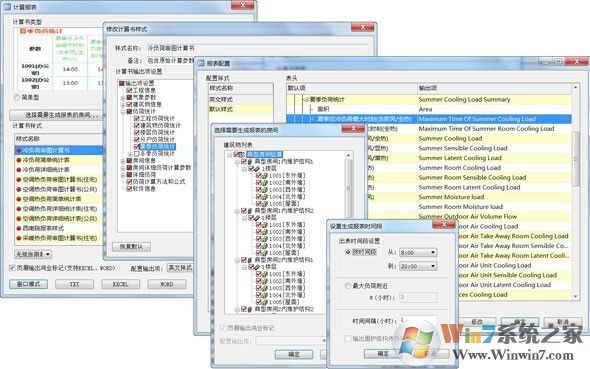The height and width of the screenshot is (369, 590).
Task: Open the dropdown below the 样式名称 list
Action: point(33,254)
